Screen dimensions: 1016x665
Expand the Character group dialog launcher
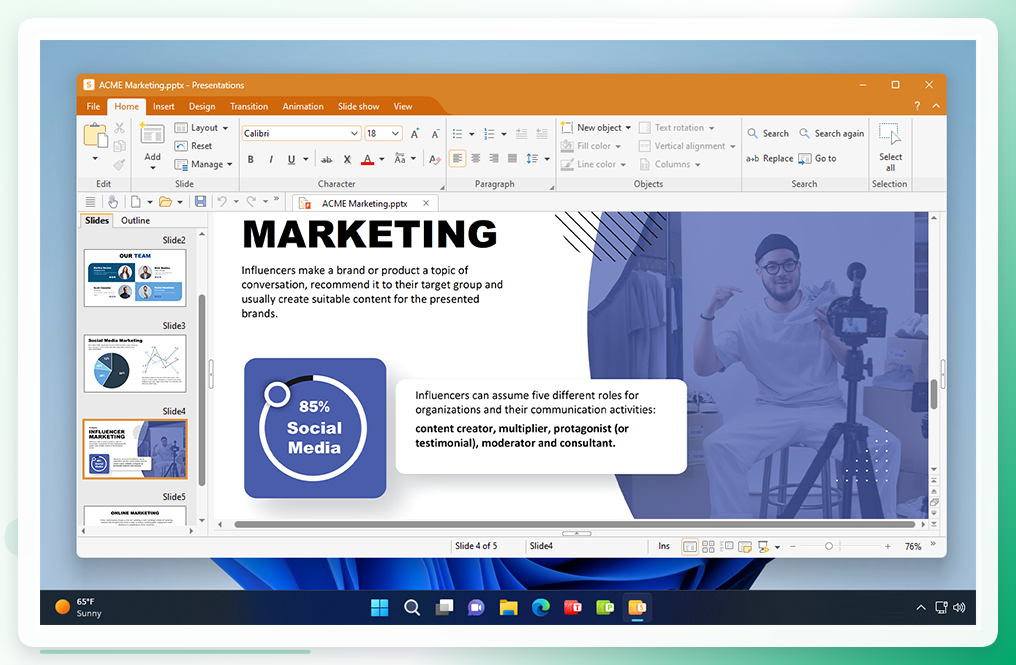[x=443, y=187]
